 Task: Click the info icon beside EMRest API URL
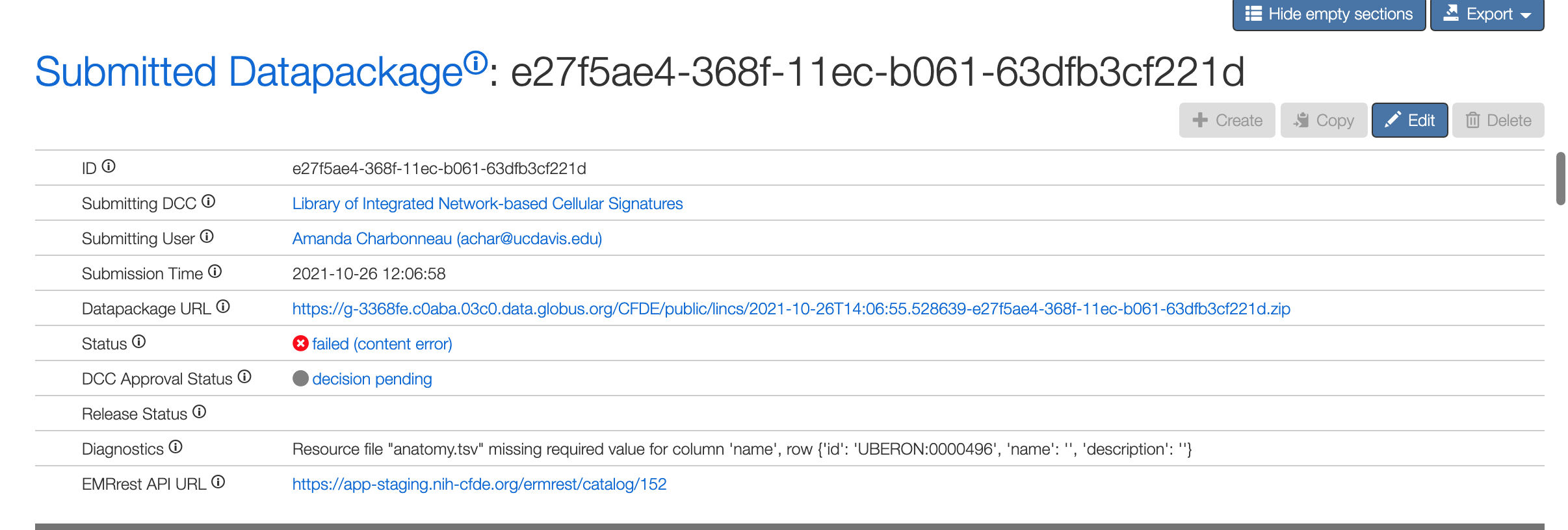[219, 481]
